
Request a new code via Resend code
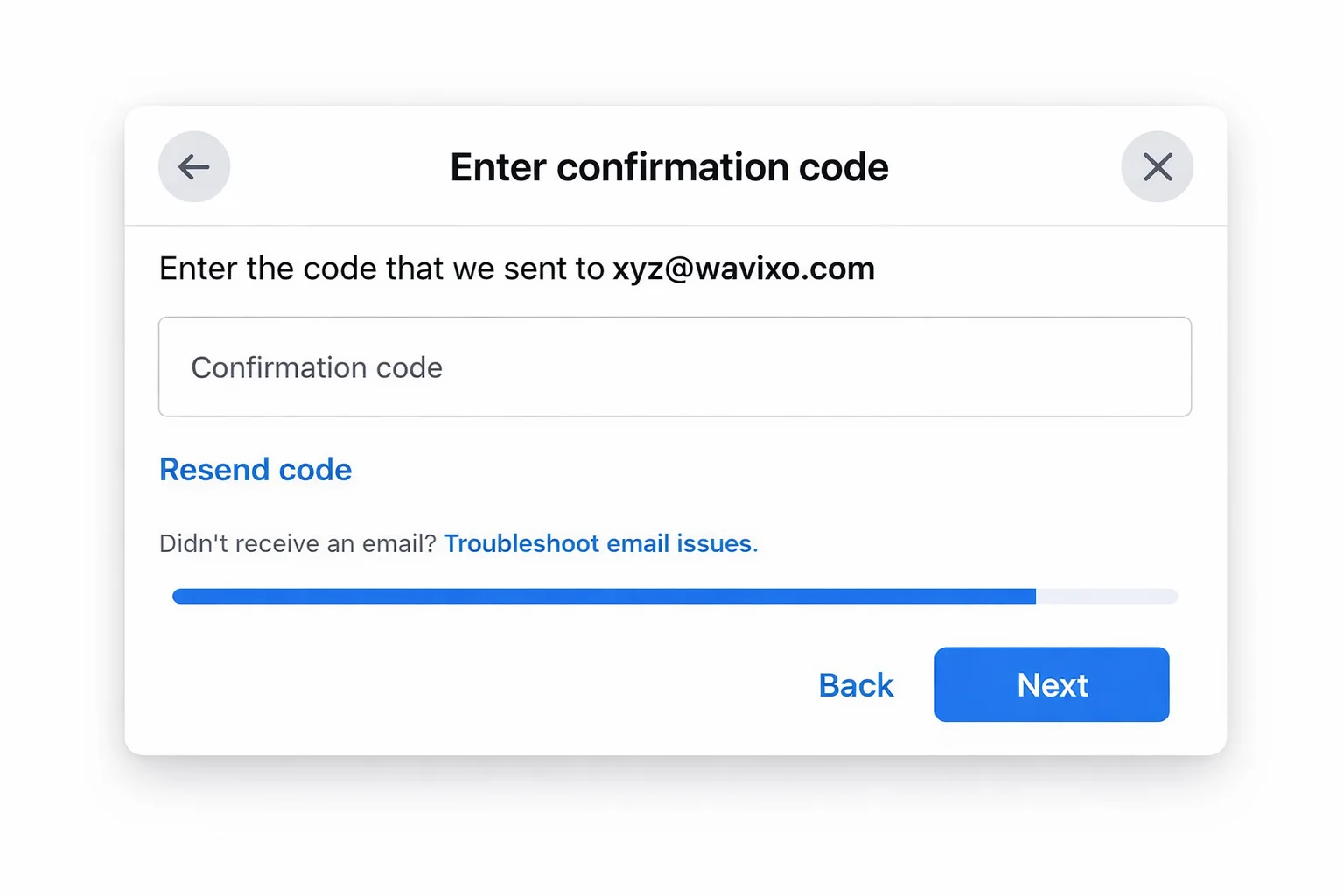[255, 470]
